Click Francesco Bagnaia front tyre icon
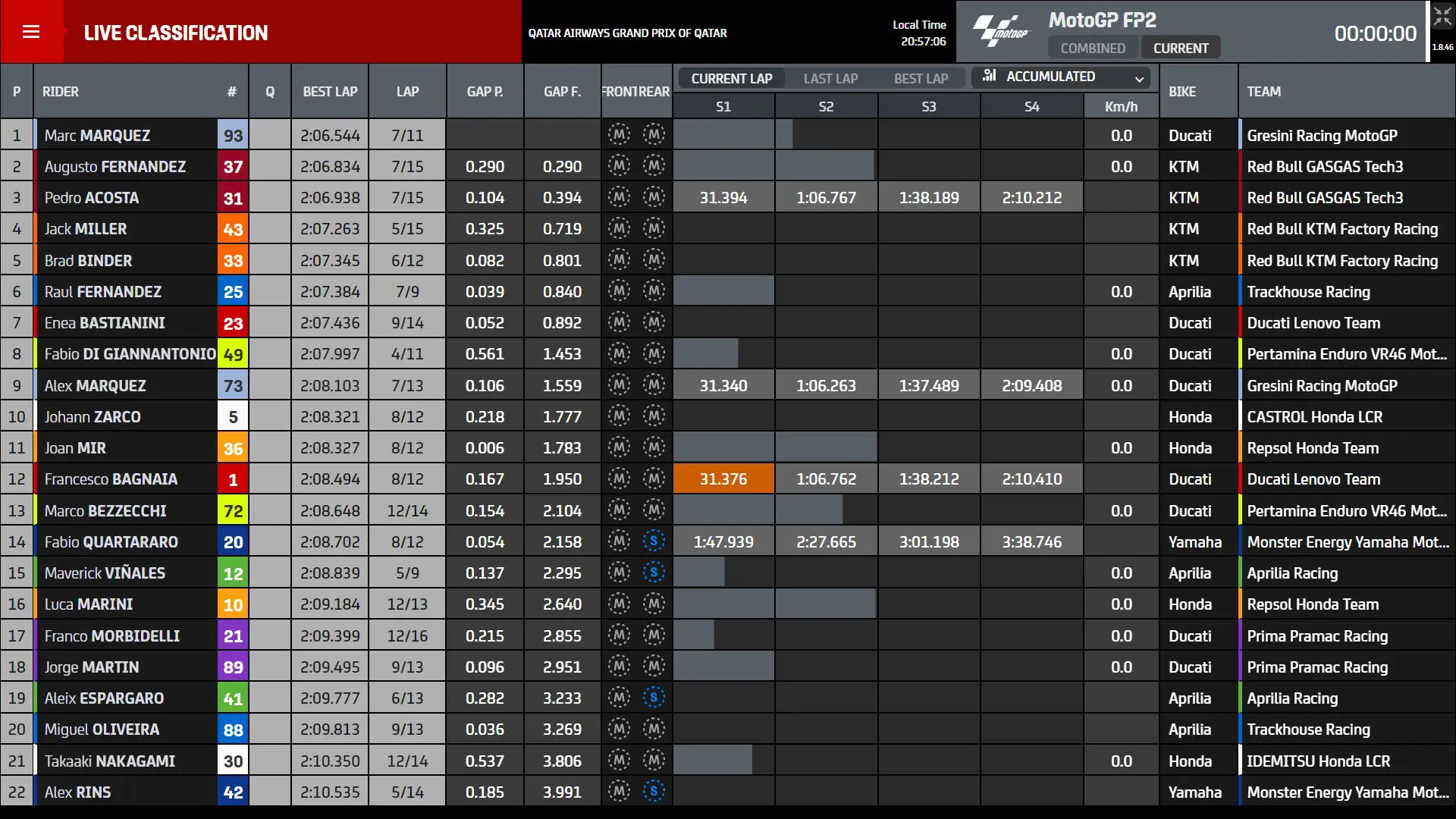Screen dimensions: 1456x819 click(x=619, y=479)
